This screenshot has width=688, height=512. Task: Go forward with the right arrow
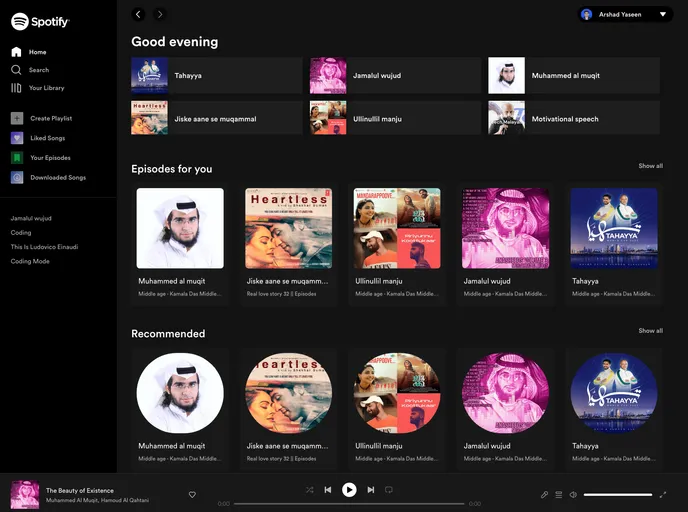(x=160, y=14)
